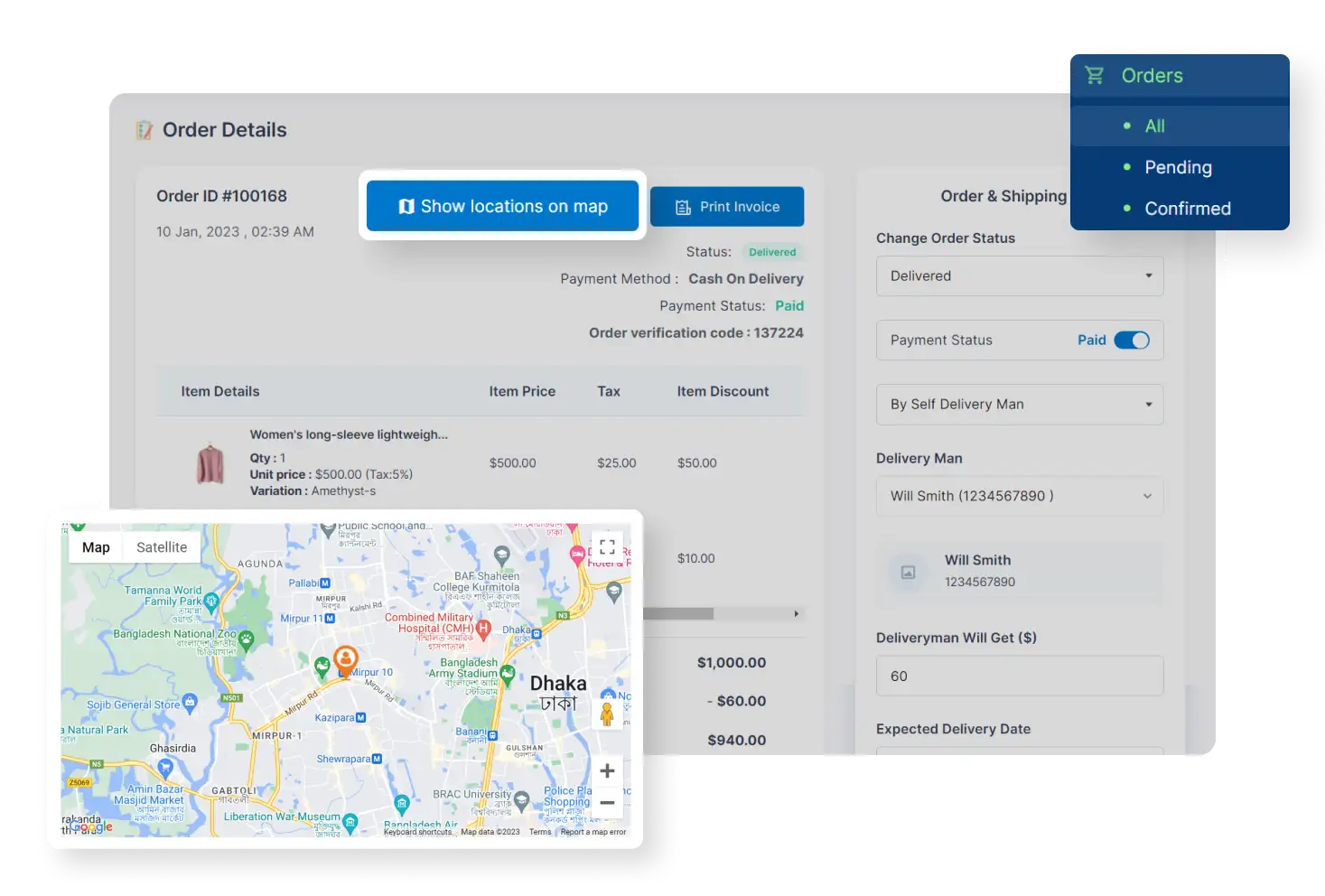
Task: Expand the Delivery Man selection dropdown
Action: pyautogui.click(x=1019, y=496)
